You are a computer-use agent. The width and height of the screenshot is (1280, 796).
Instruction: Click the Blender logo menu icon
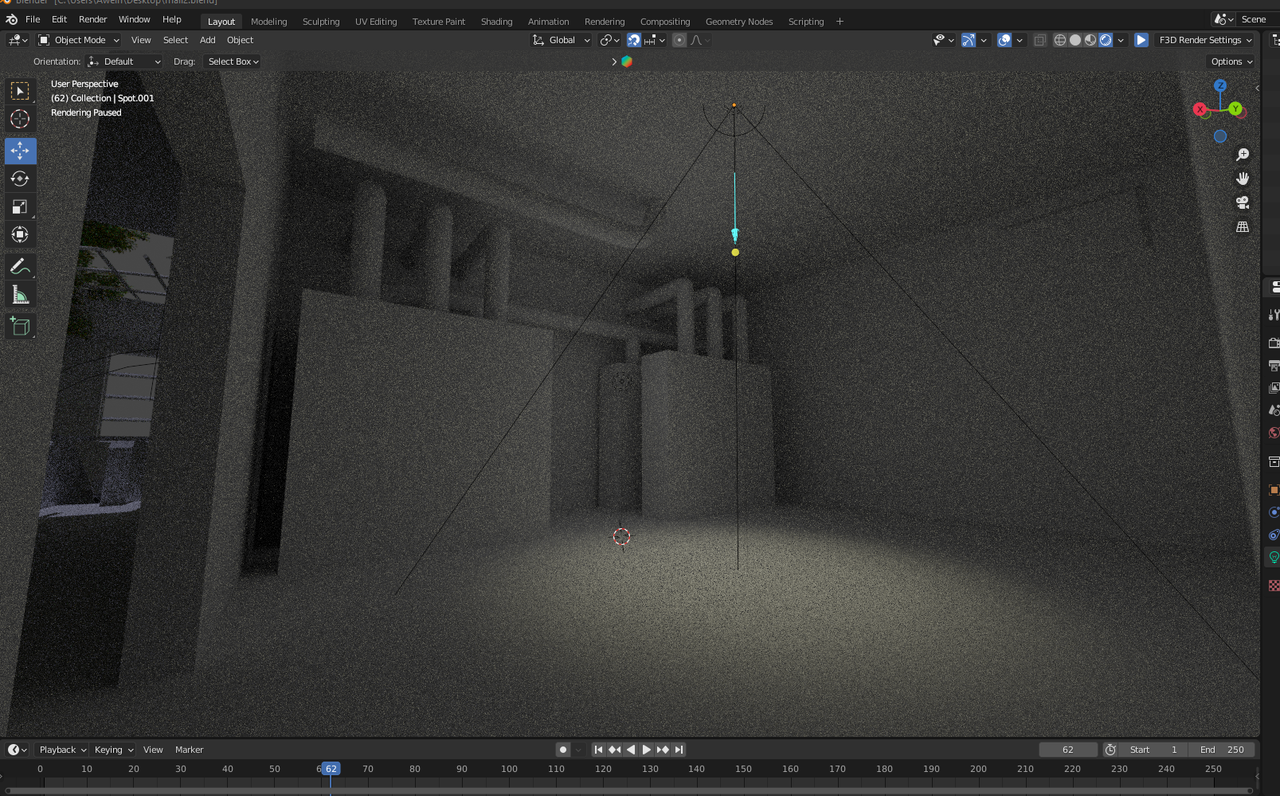[11, 20]
